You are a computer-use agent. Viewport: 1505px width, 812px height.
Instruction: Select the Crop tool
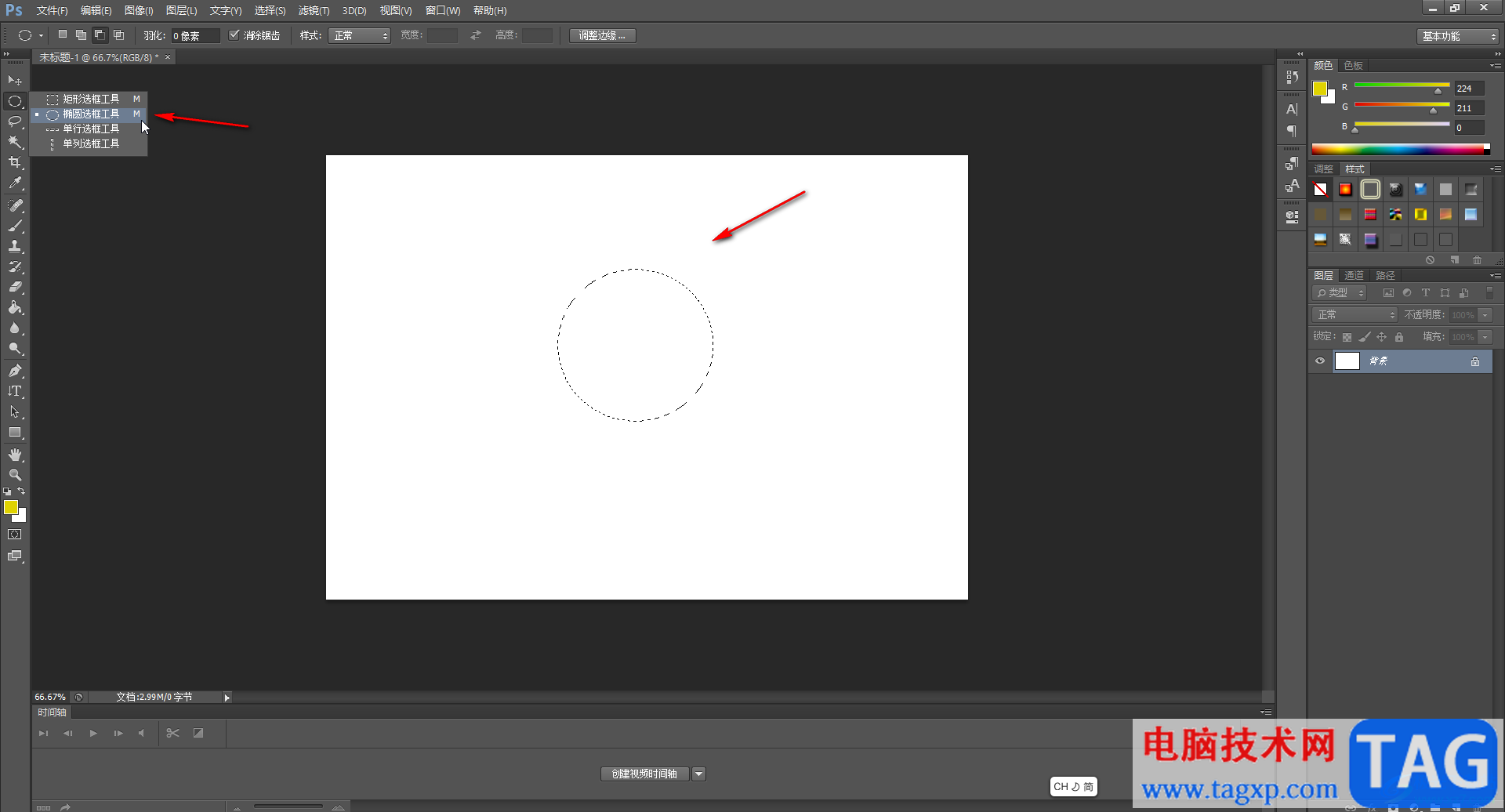tap(15, 162)
